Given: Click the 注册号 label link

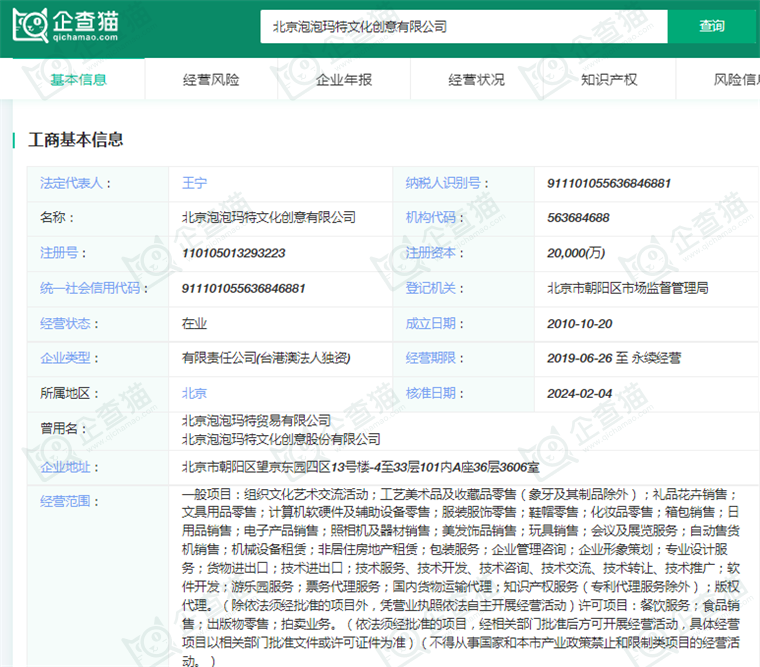Looking at the screenshot, I should (59, 253).
